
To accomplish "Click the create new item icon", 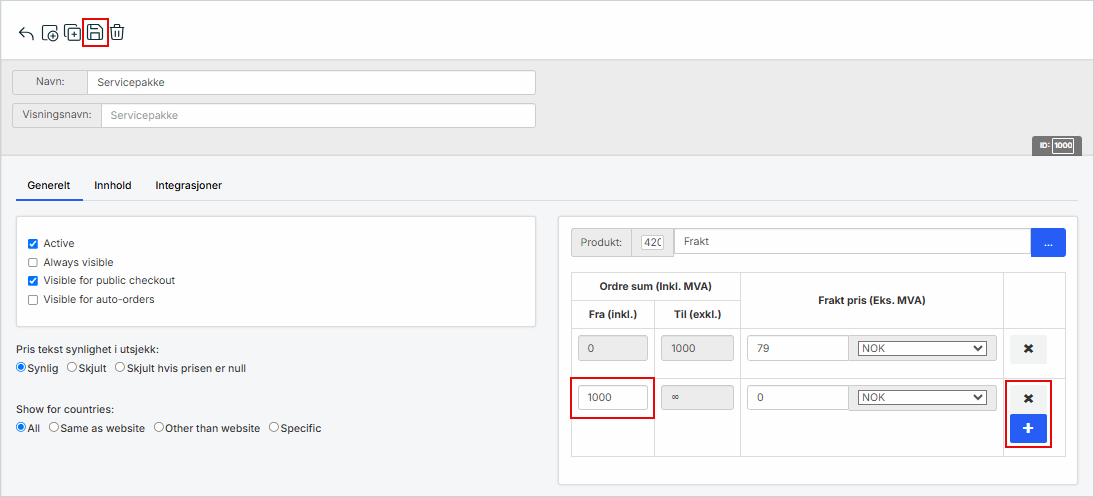I will [x=50, y=33].
